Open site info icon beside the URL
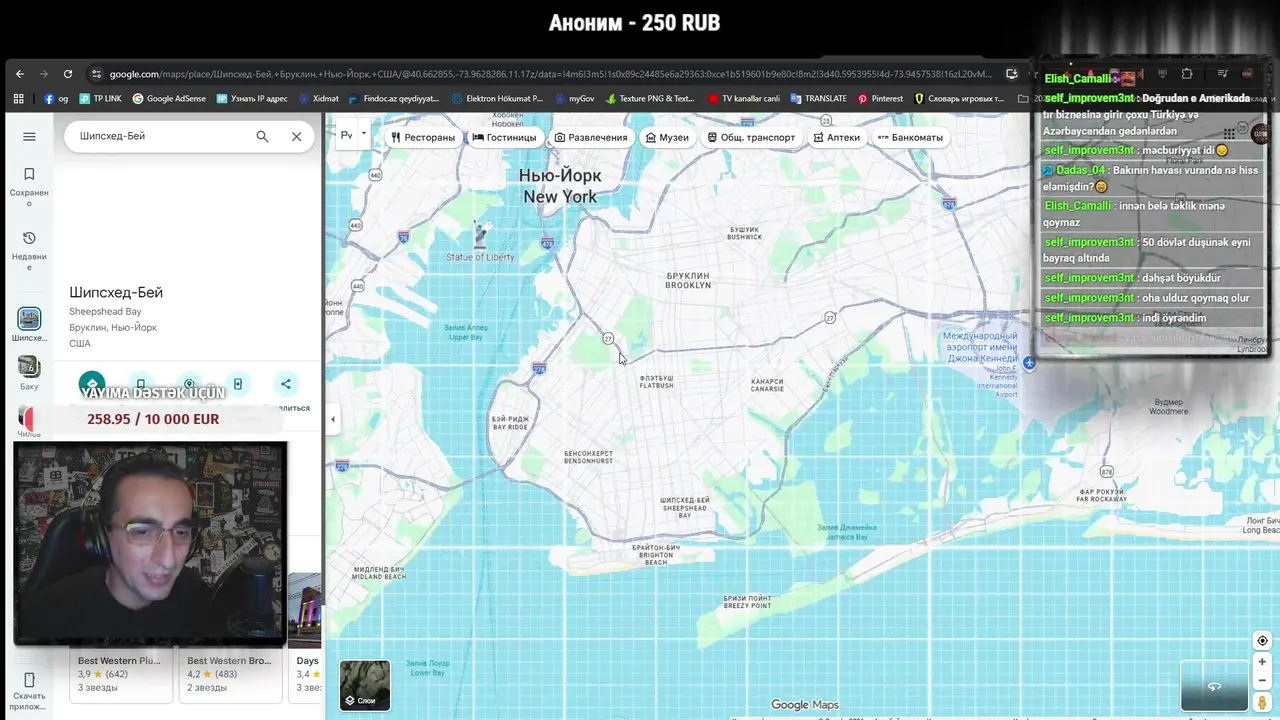Viewport: 1280px width, 720px height. pos(96,74)
